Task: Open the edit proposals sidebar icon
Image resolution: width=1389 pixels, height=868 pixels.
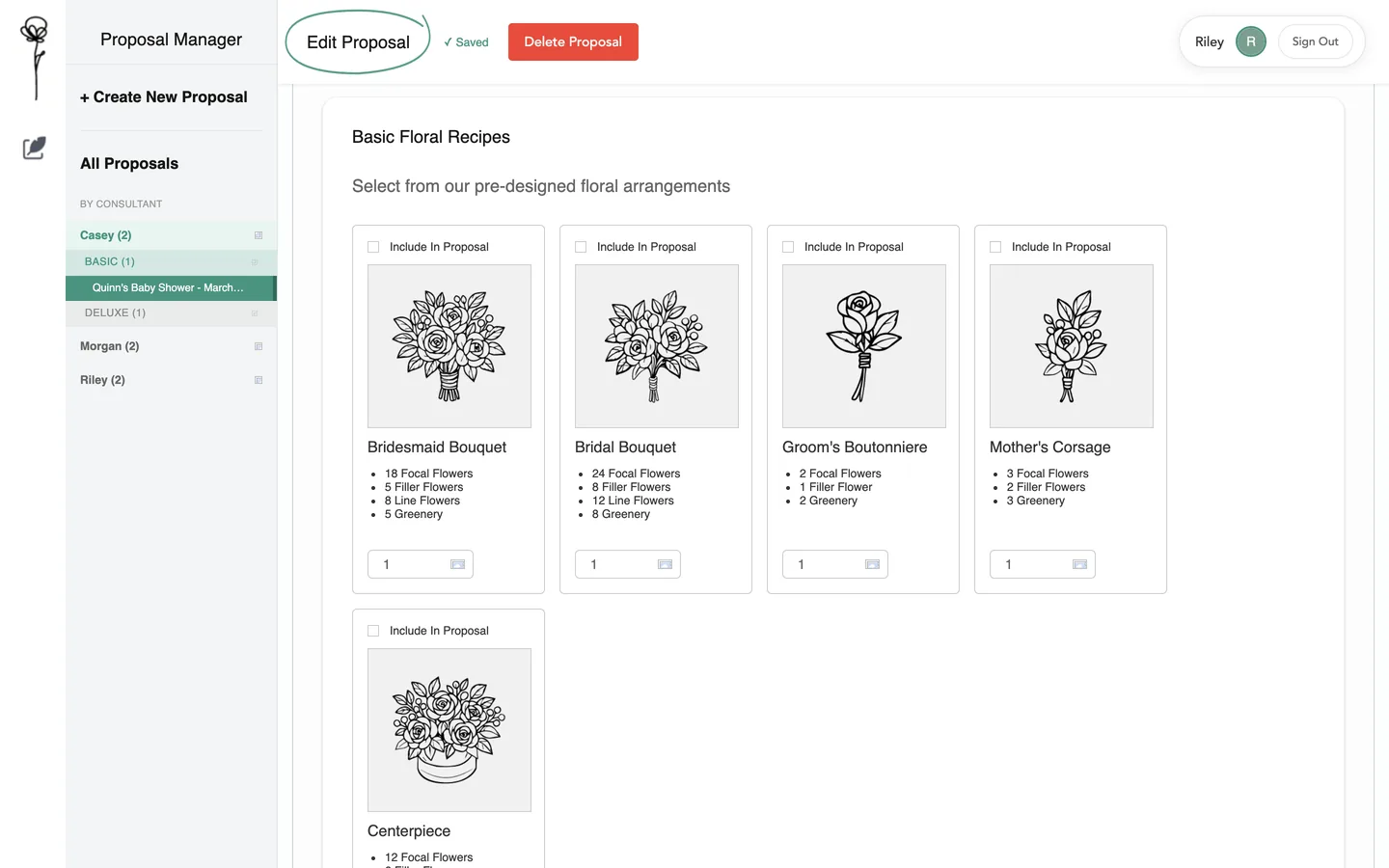Action: click(x=34, y=148)
